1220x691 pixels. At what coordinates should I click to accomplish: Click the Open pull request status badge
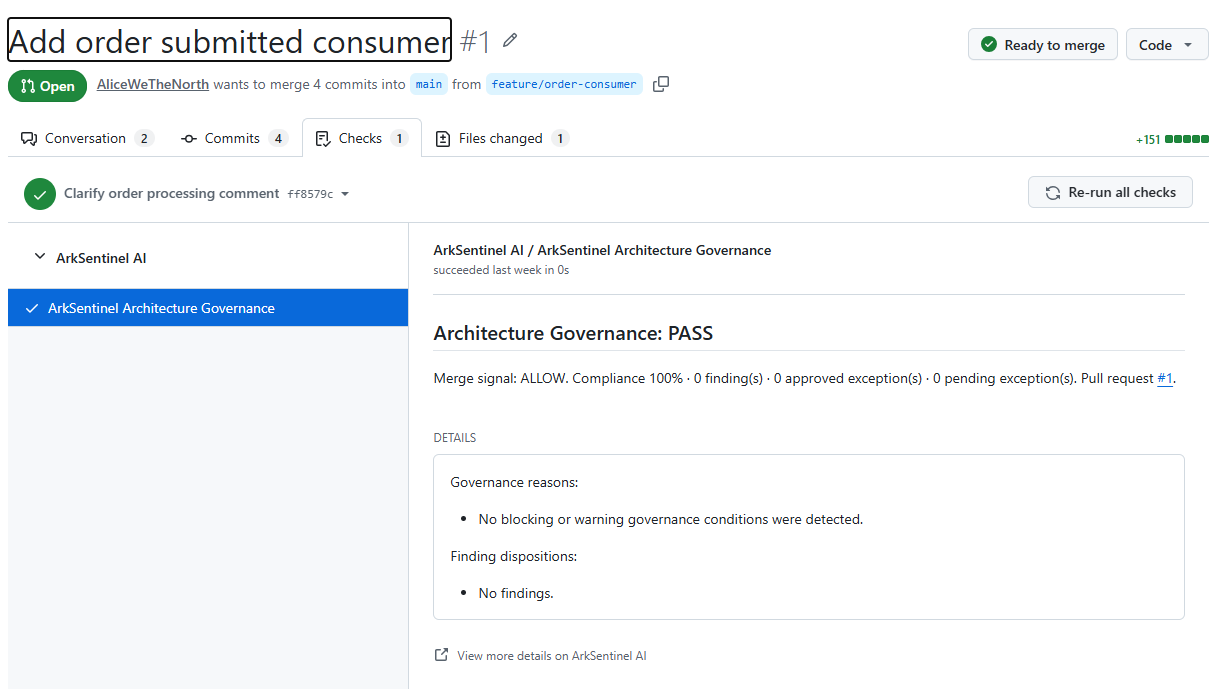(x=47, y=86)
